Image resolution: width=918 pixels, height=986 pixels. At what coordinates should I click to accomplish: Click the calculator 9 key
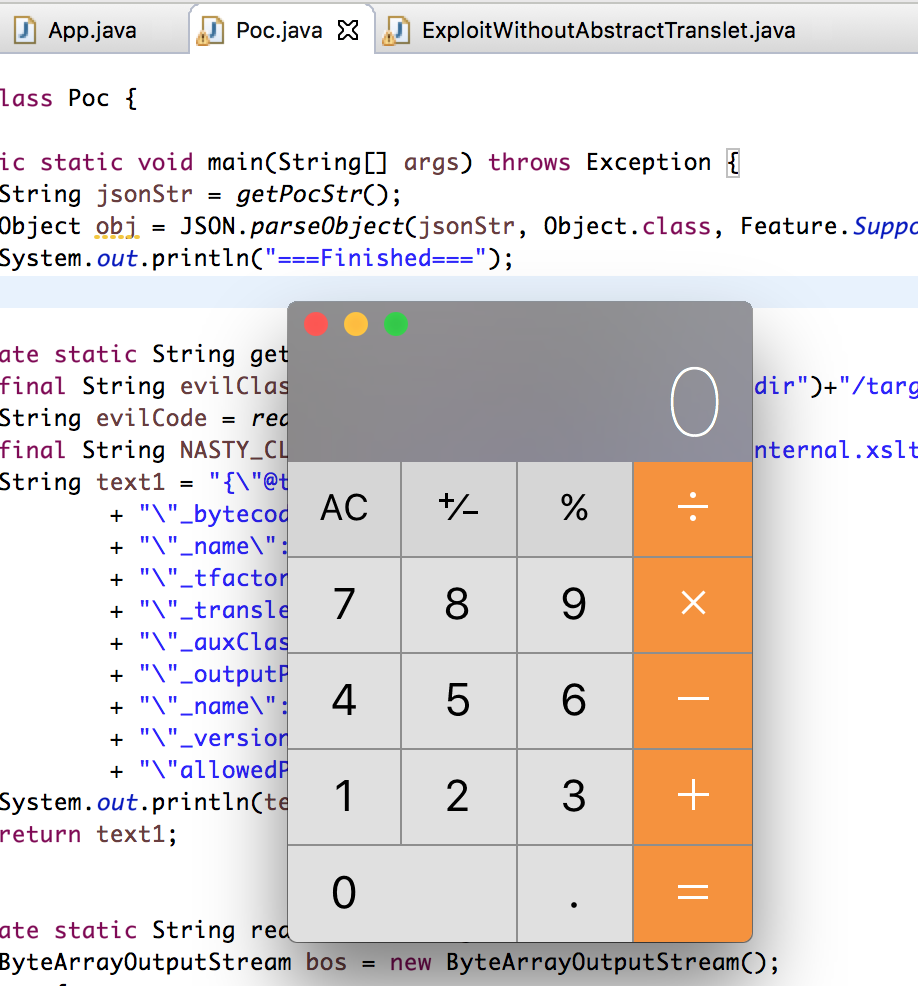click(575, 605)
